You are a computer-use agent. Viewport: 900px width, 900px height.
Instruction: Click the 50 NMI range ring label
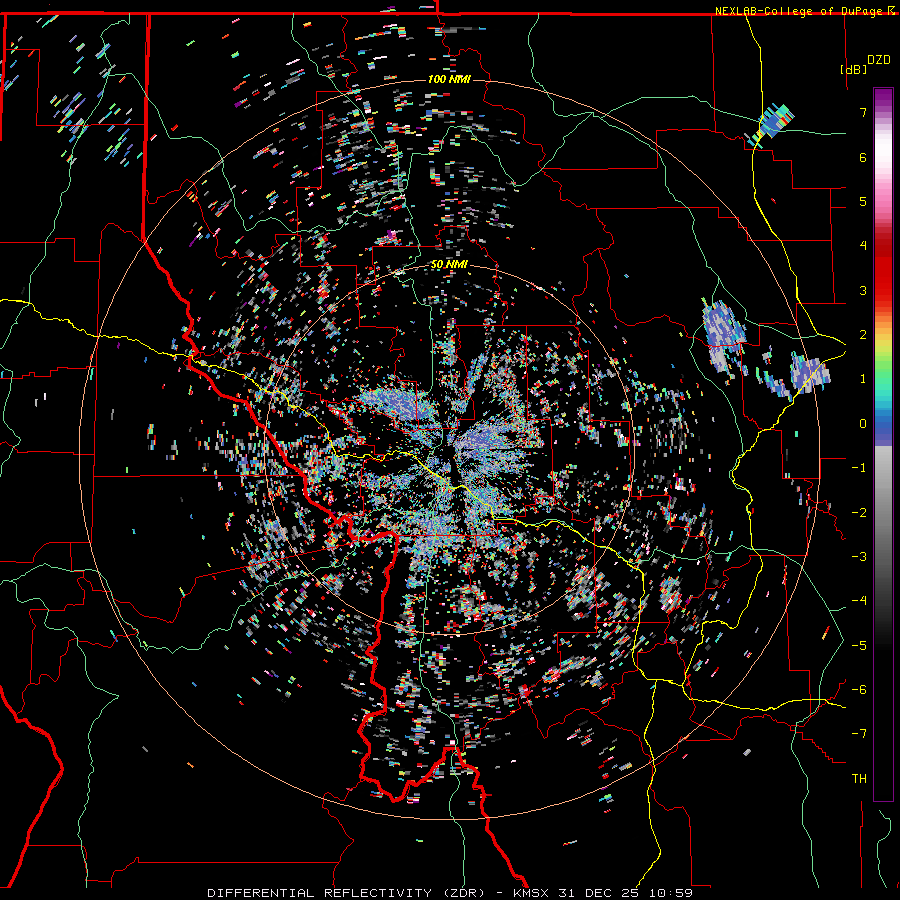coord(449,265)
